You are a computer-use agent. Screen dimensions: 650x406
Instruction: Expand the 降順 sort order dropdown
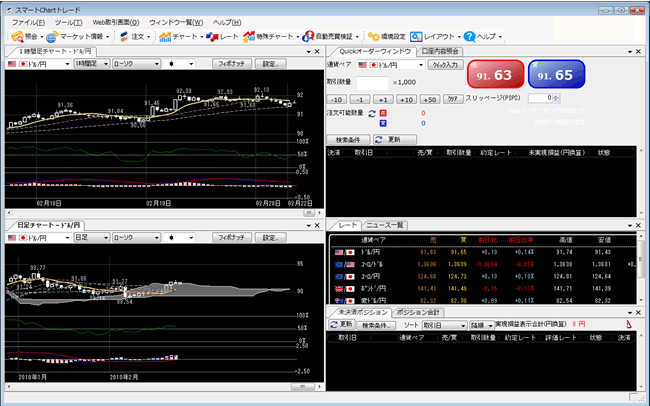tap(490, 326)
